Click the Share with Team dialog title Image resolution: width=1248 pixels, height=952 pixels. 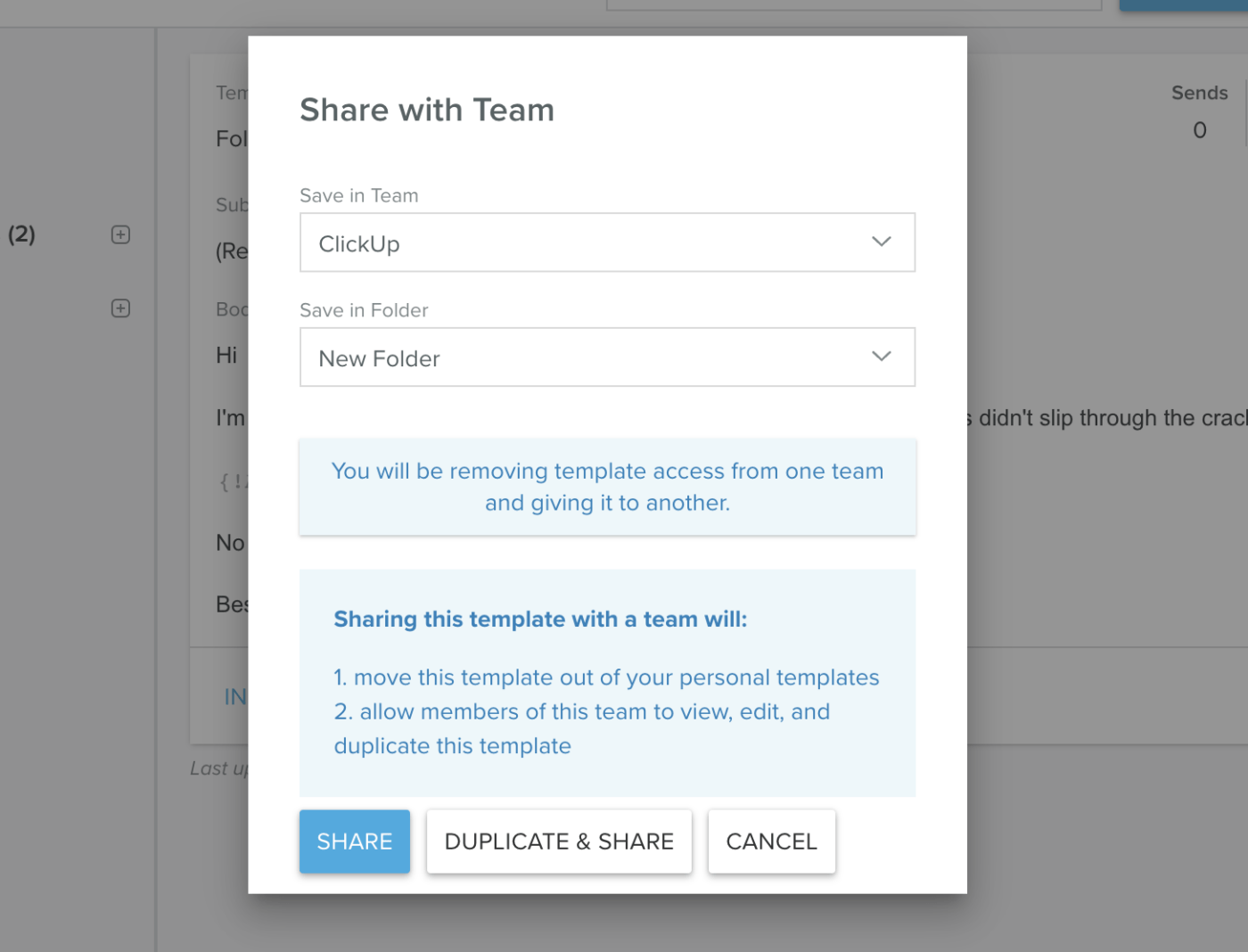pyautogui.click(x=427, y=111)
